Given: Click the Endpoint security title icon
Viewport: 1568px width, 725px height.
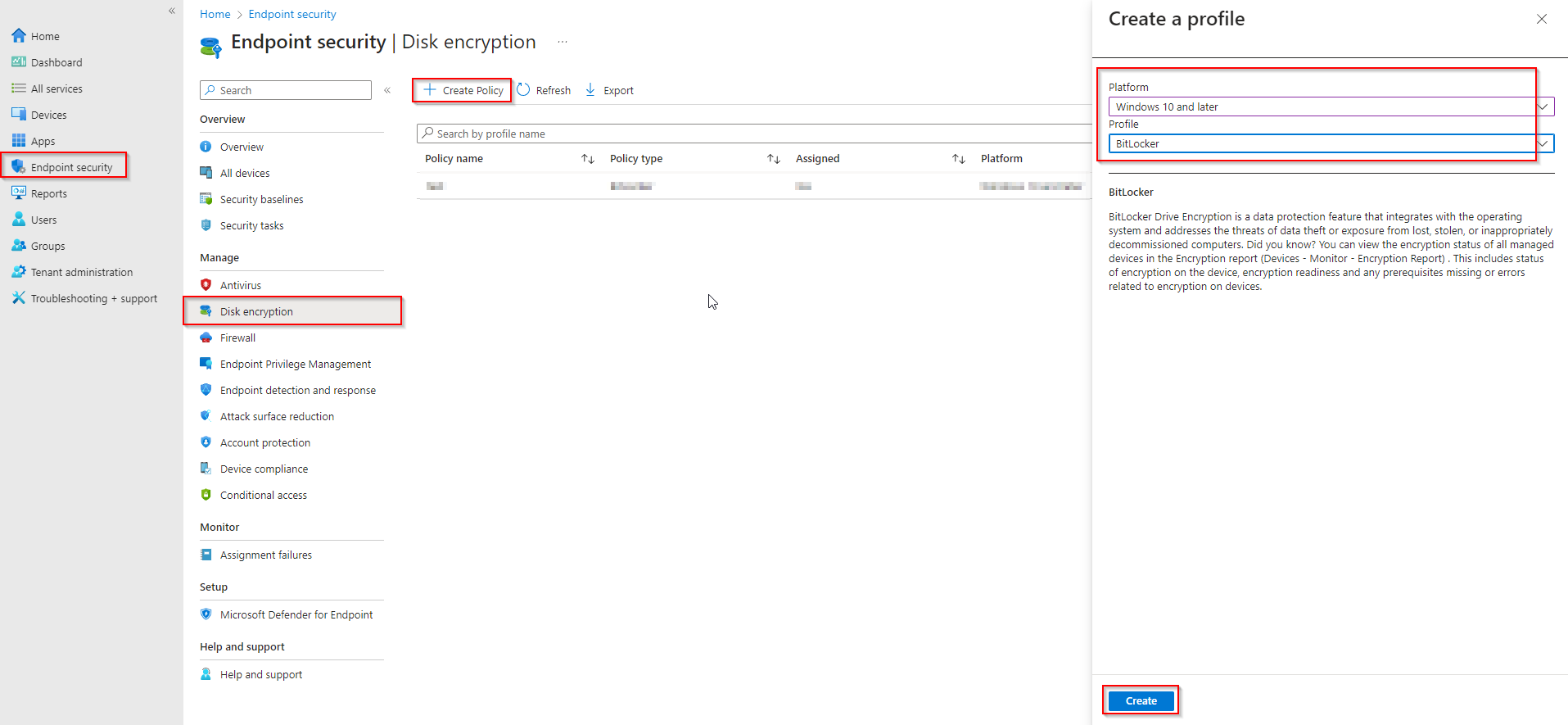Looking at the screenshot, I should click(211, 46).
